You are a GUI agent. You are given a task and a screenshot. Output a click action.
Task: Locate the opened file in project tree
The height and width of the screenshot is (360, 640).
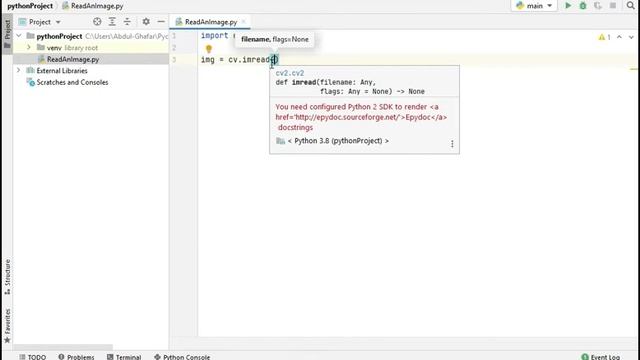(x=97, y=22)
